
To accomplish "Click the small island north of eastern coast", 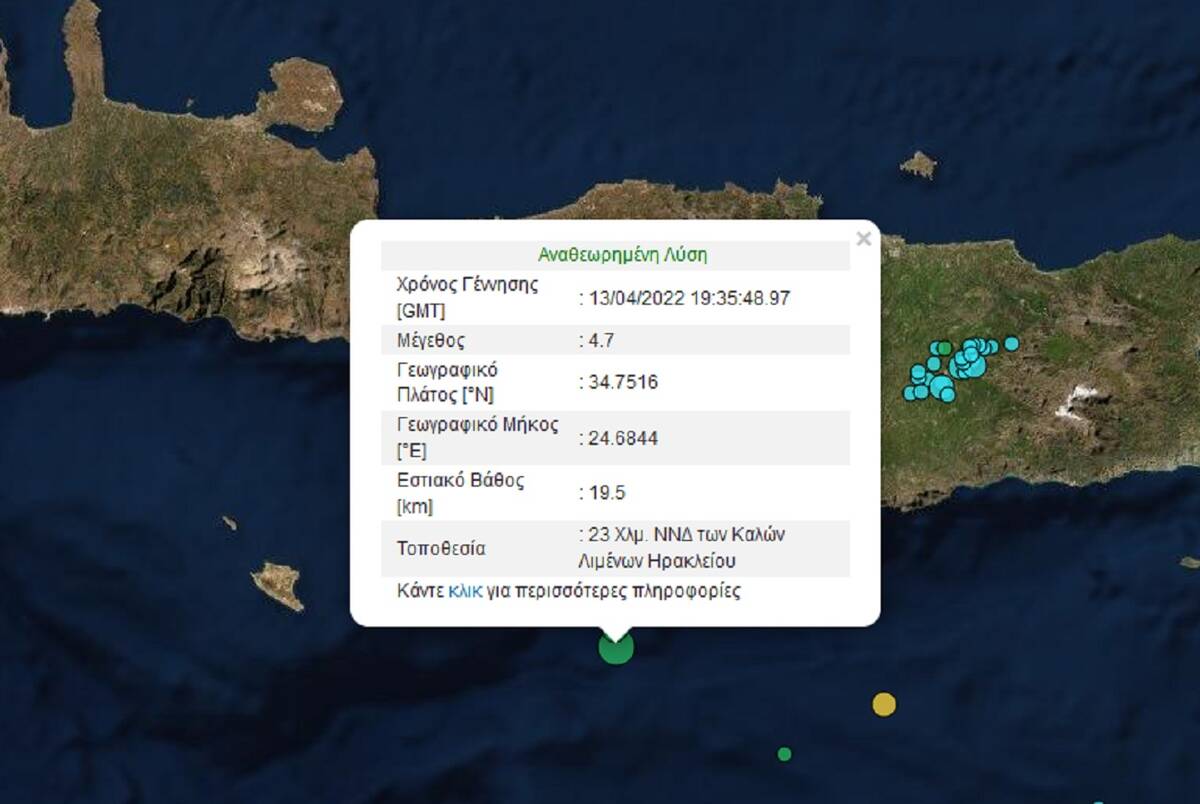I will click(x=918, y=164).
